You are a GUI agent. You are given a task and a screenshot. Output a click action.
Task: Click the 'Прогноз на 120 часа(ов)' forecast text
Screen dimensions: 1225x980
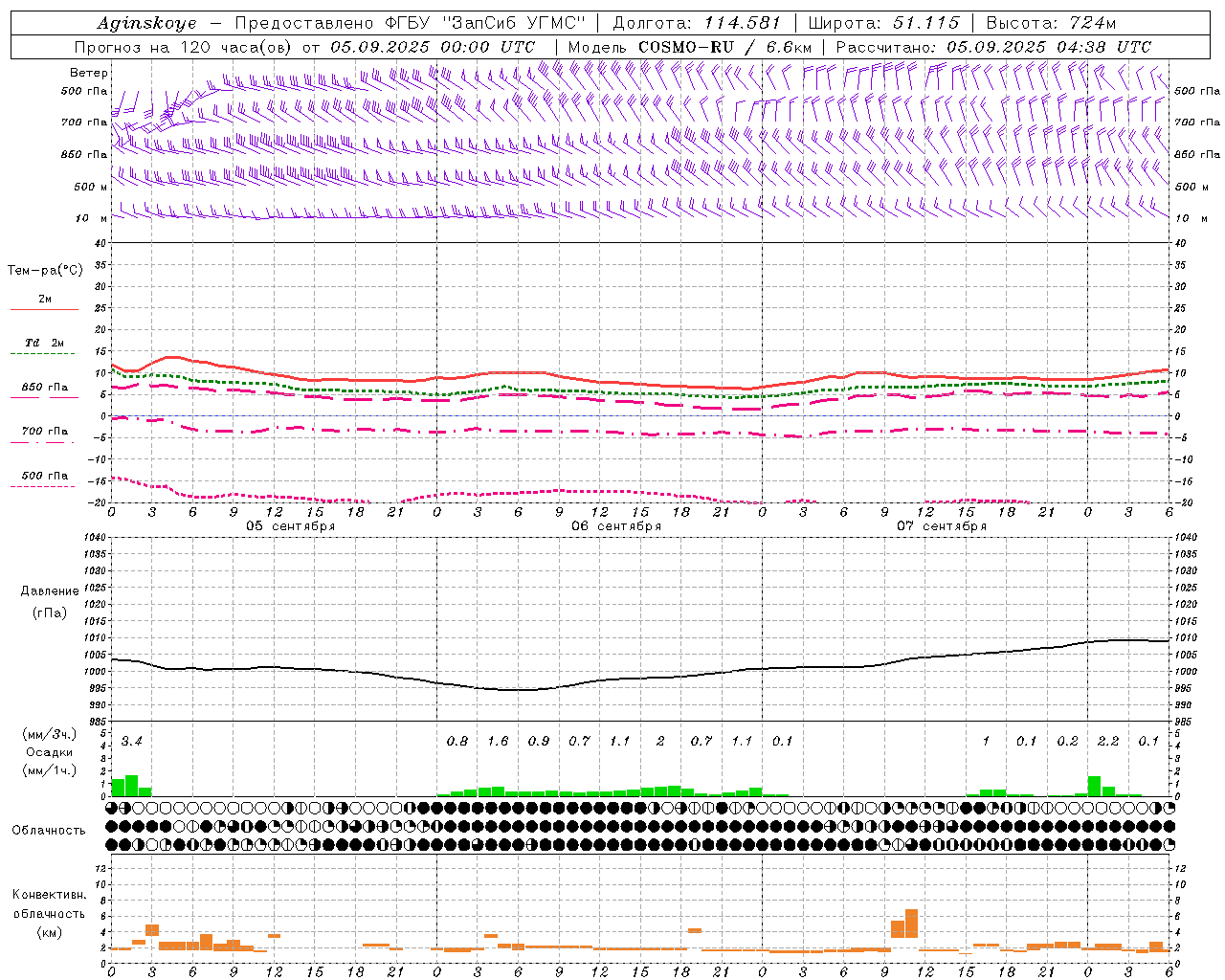(184, 47)
